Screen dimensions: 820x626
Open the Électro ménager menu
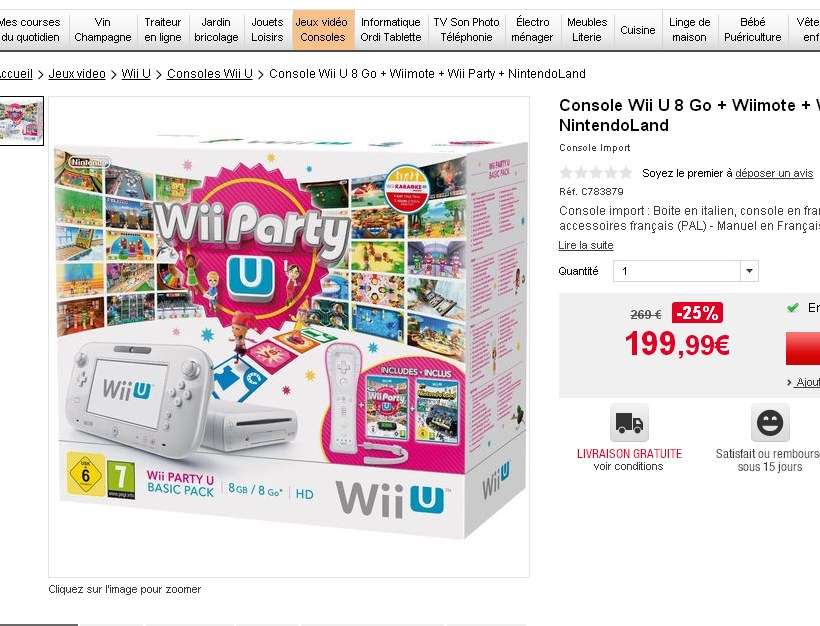532,30
